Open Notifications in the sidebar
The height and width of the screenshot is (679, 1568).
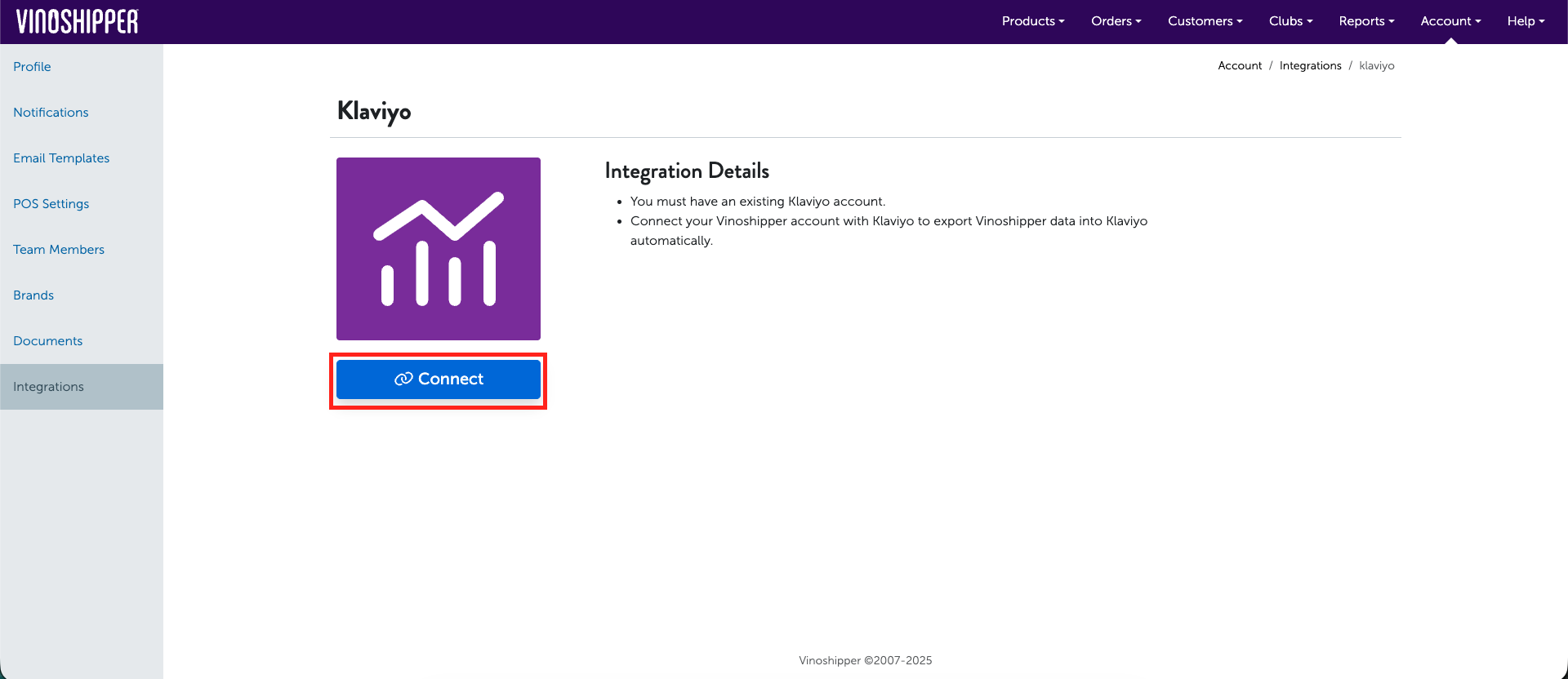pos(82,113)
